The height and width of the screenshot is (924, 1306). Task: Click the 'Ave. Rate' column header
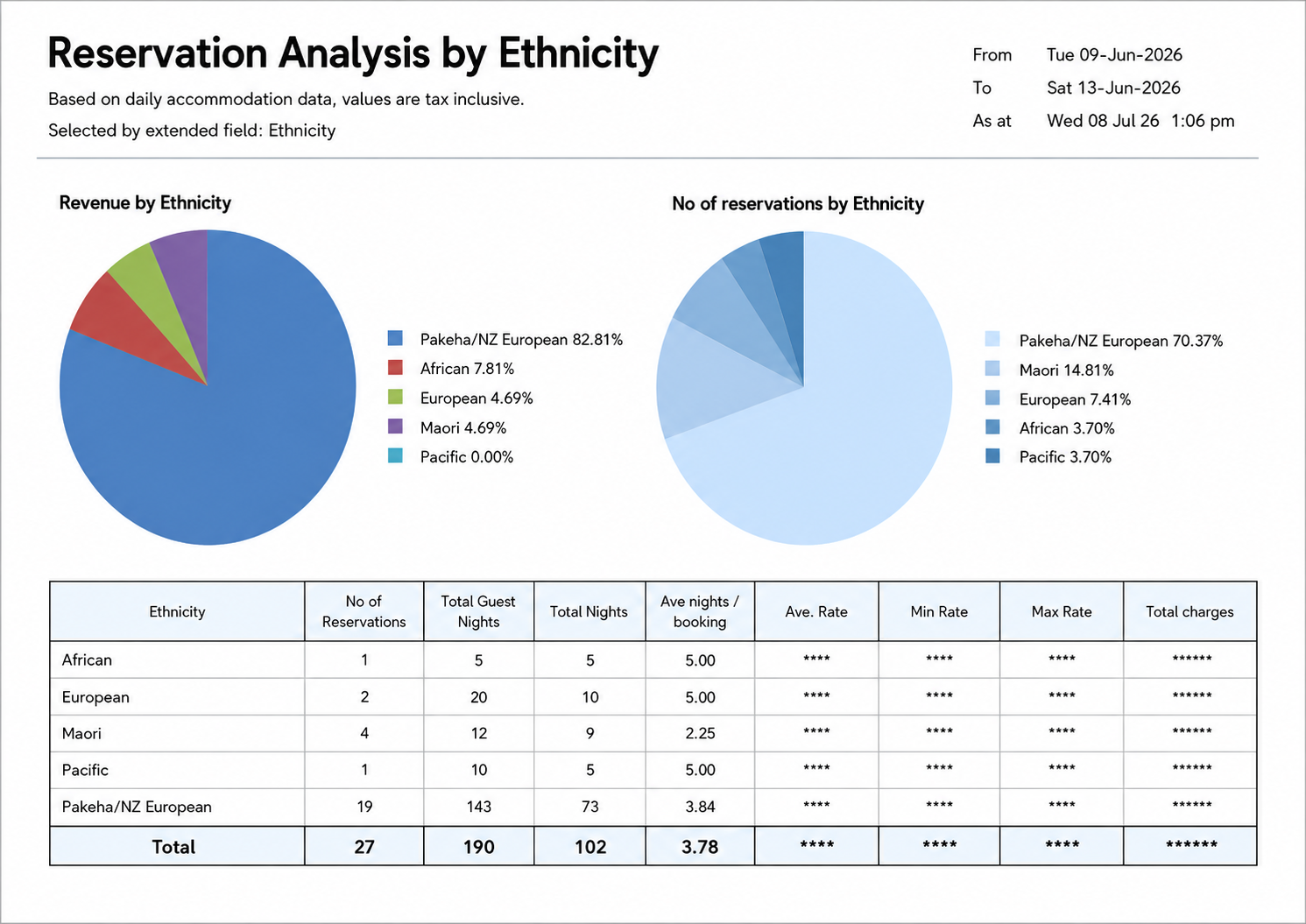coord(816,611)
